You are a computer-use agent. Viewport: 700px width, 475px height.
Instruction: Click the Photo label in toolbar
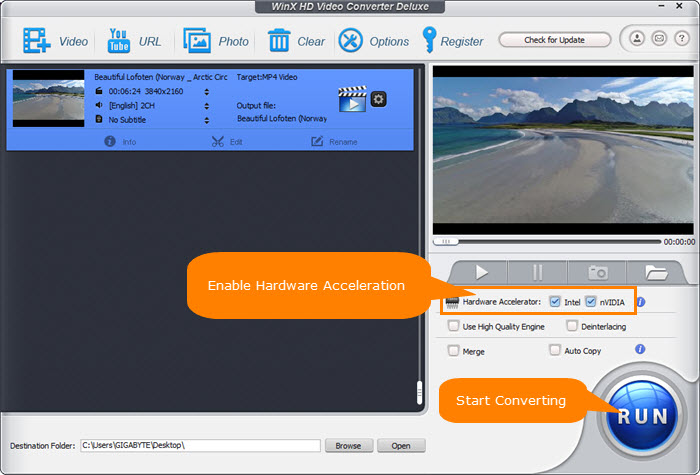click(233, 42)
